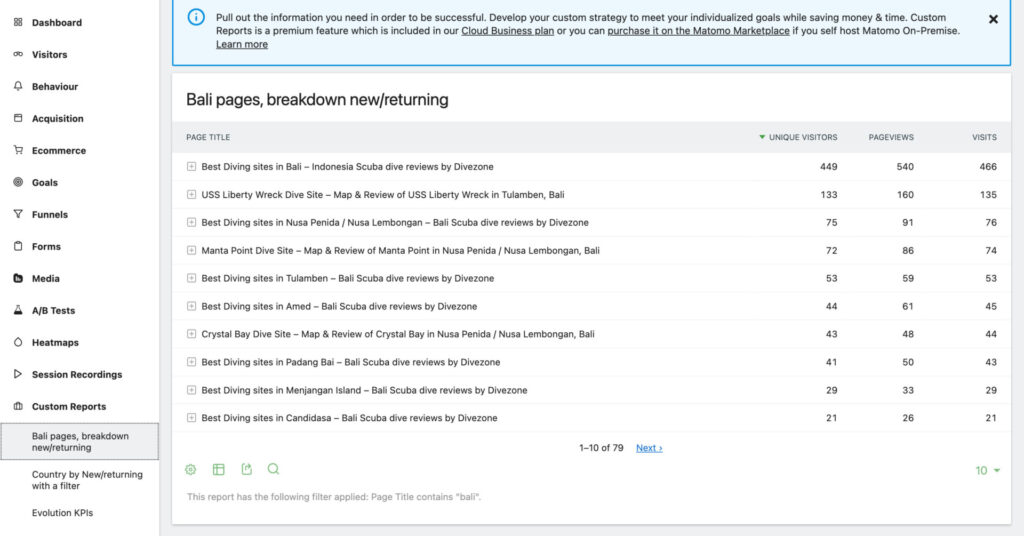
Task: Click the Heatmaps drop icon in sidebar
Action: coord(18,342)
